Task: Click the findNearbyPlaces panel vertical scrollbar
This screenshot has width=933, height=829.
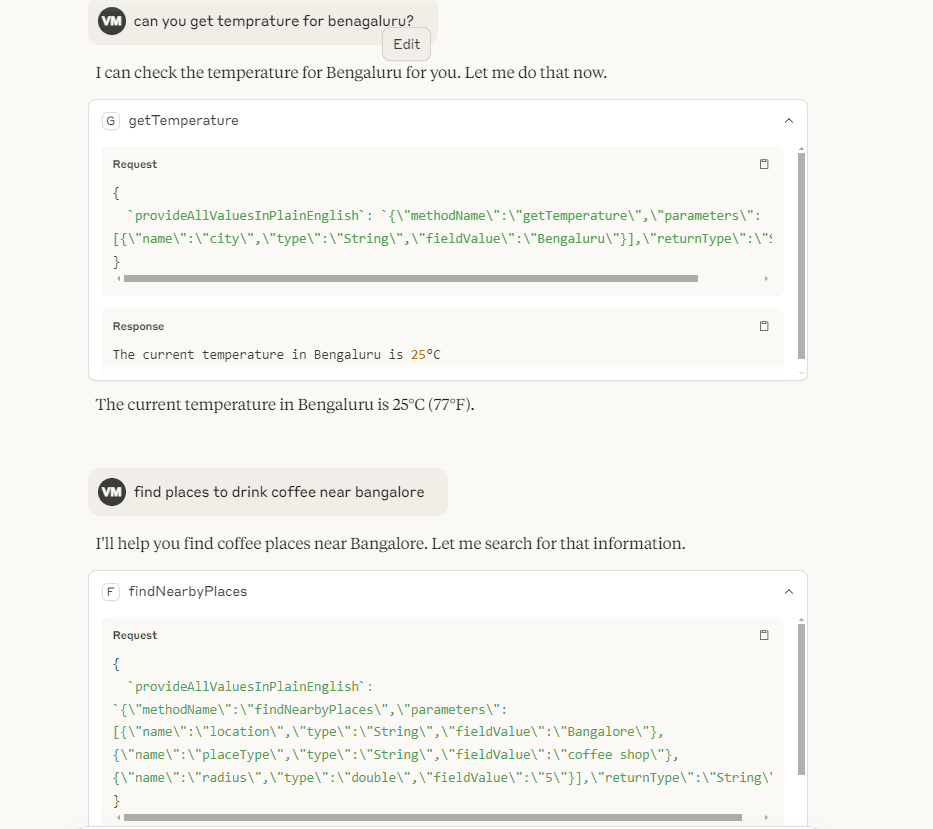Action: point(801,699)
